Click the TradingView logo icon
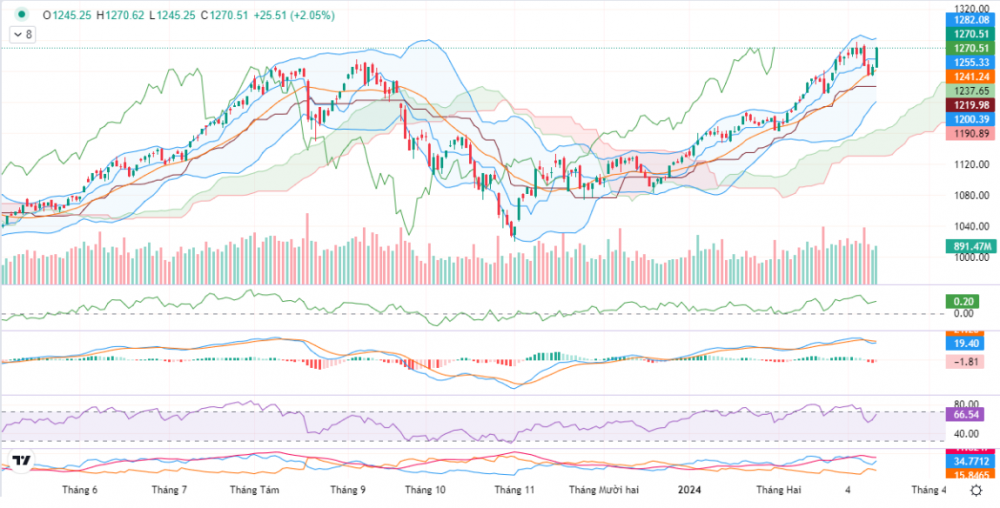1000x508 pixels. pyautogui.click(x=20, y=463)
